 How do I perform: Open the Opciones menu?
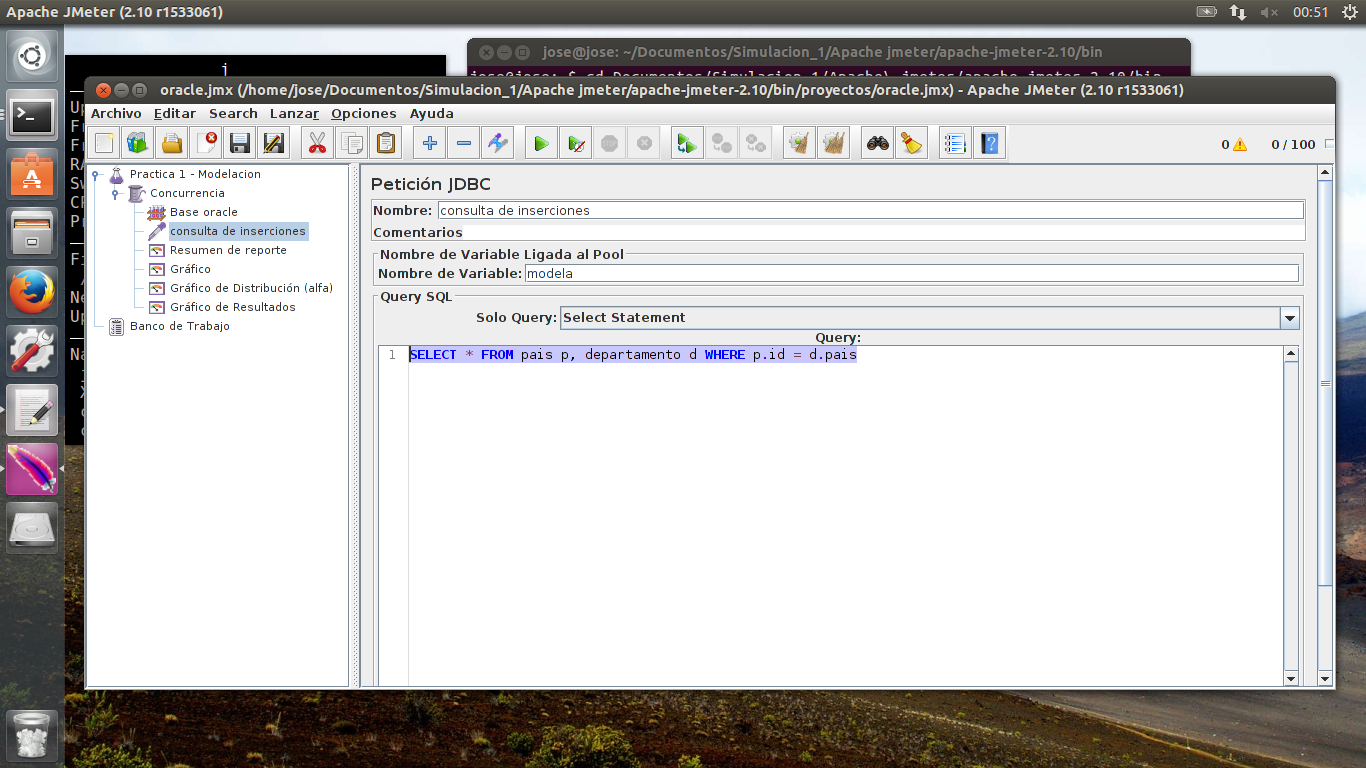tap(364, 114)
